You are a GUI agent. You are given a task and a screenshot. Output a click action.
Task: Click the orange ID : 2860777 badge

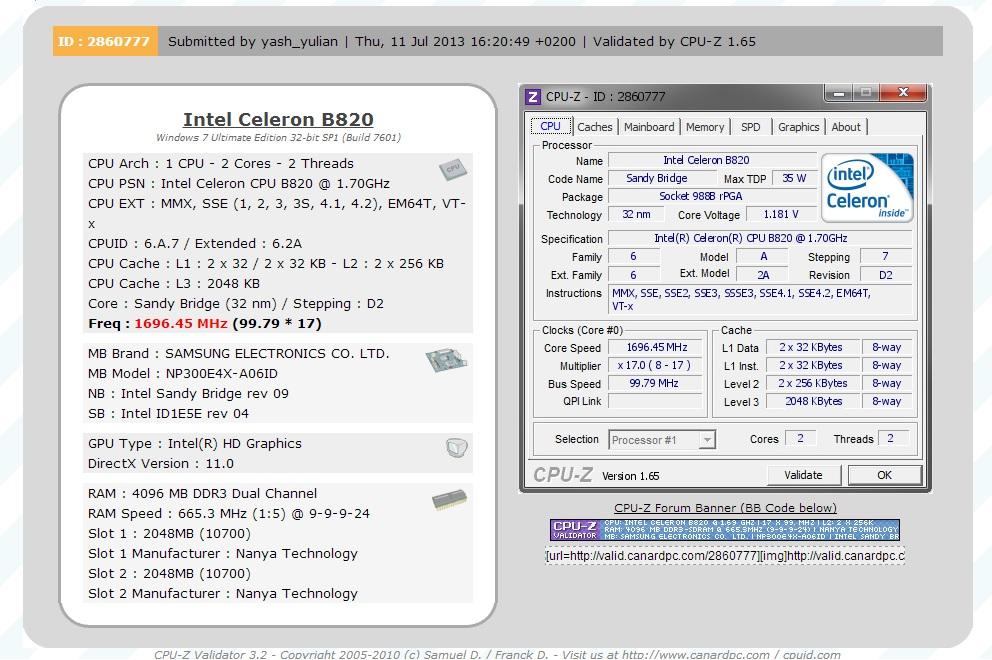[104, 41]
